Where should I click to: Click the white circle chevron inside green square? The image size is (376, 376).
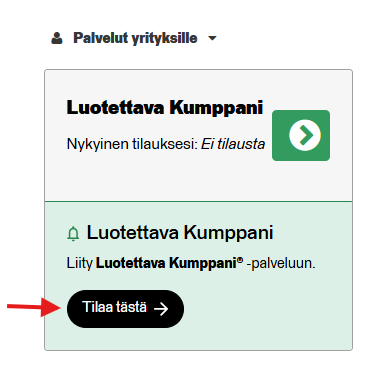[305, 135]
